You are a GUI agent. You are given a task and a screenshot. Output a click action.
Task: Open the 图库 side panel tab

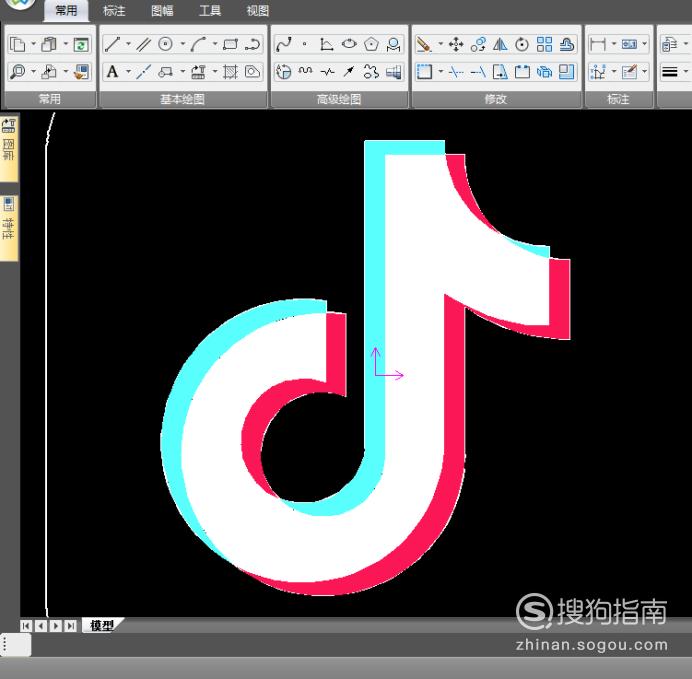pyautogui.click(x=9, y=149)
